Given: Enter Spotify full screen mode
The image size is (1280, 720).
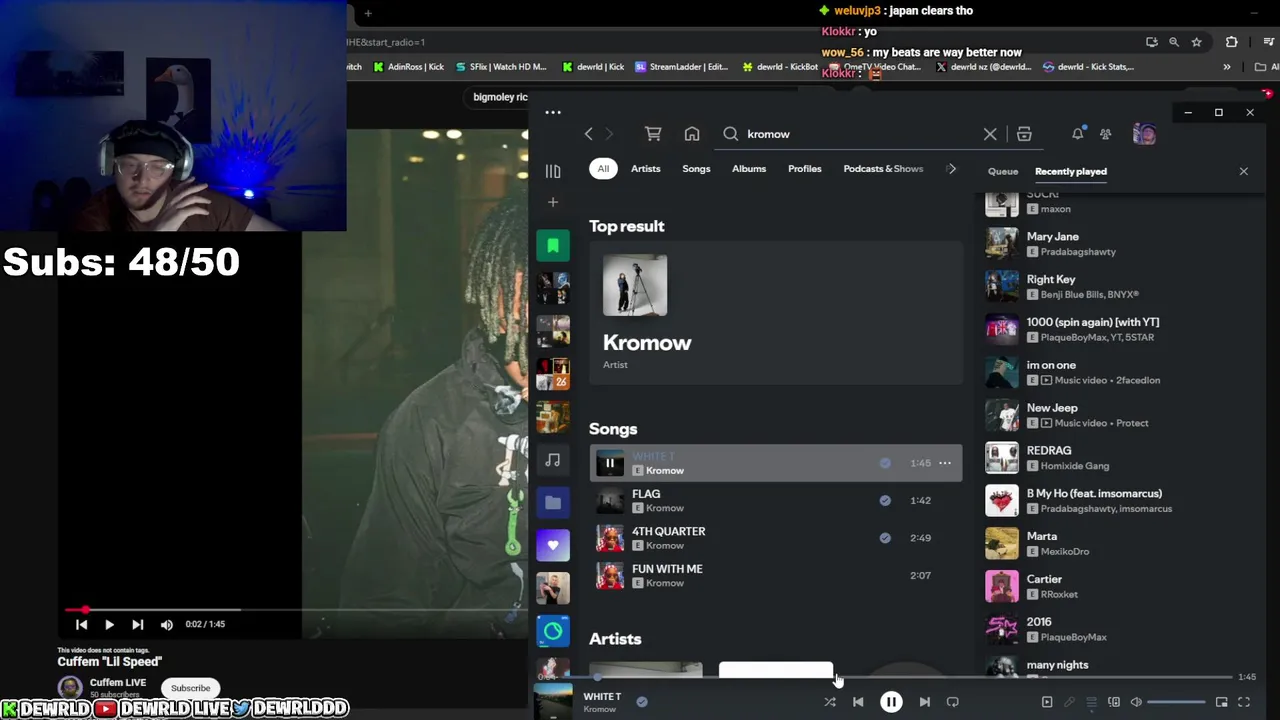Looking at the screenshot, I should (1244, 702).
